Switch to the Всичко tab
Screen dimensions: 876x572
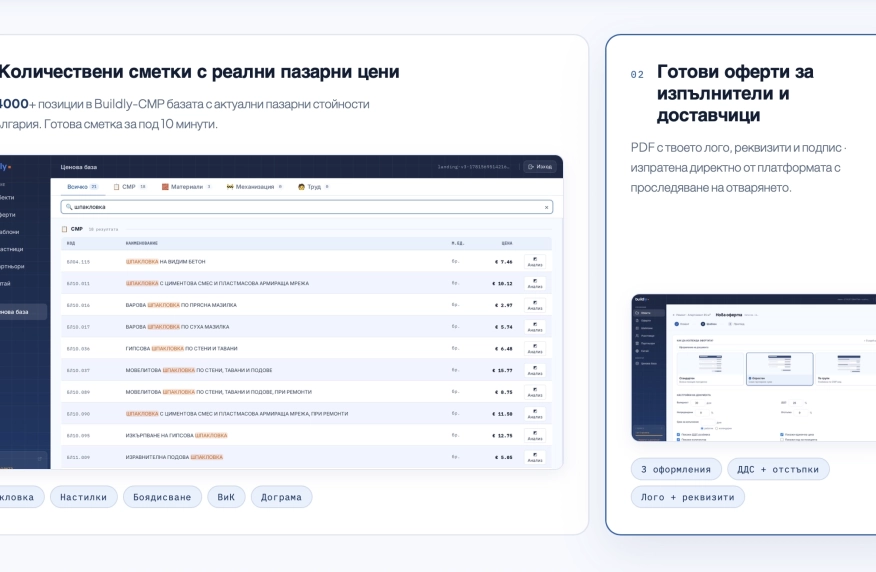(82, 187)
